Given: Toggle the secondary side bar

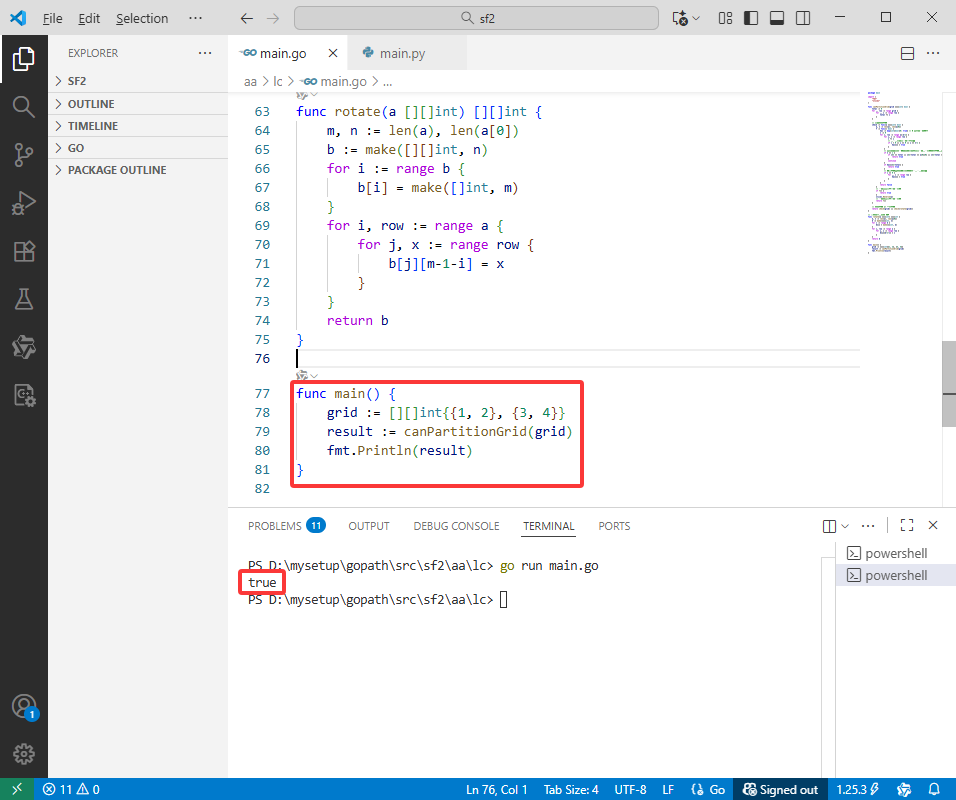Looking at the screenshot, I should coord(803,18).
